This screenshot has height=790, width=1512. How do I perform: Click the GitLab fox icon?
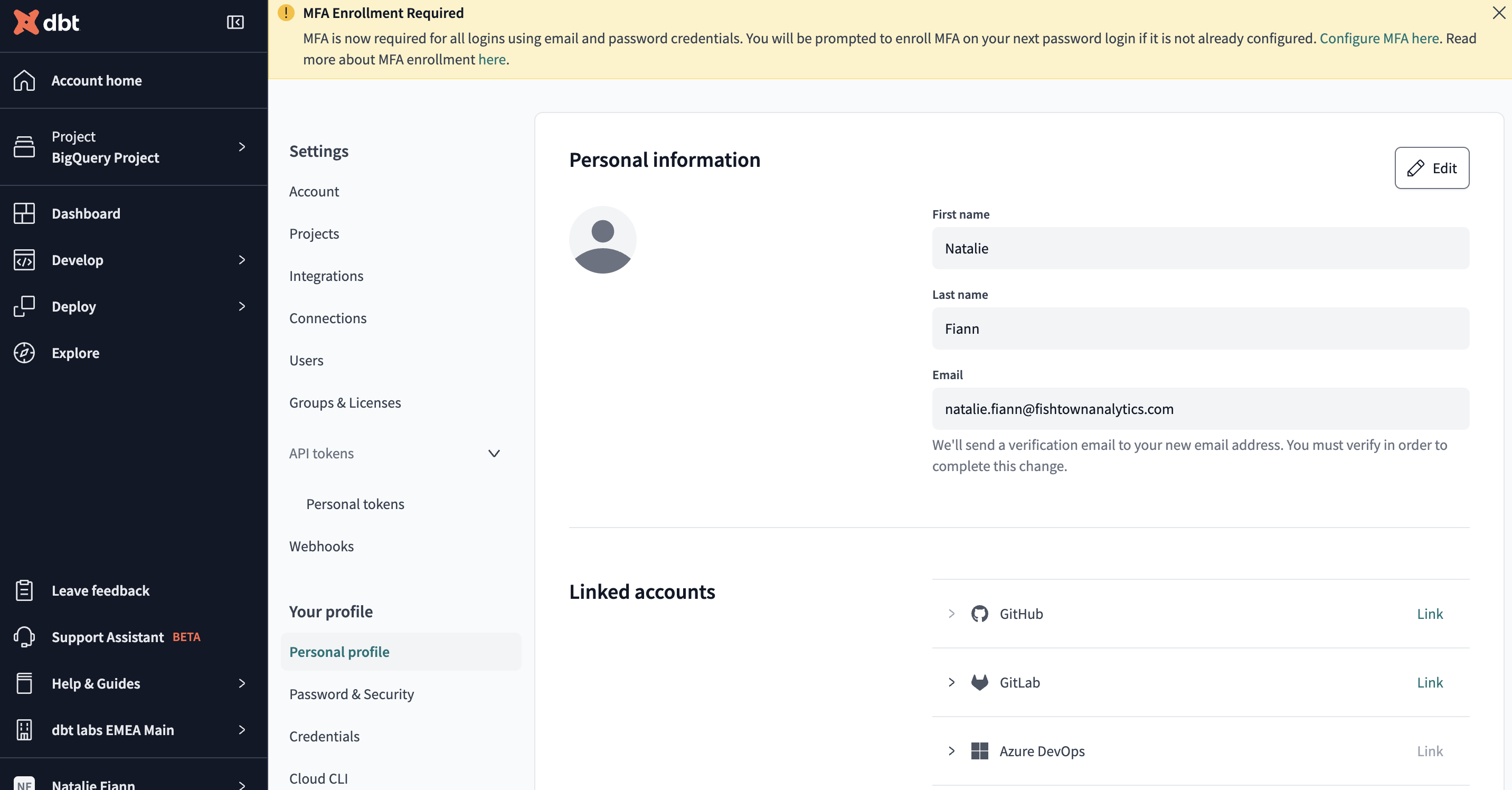978,682
